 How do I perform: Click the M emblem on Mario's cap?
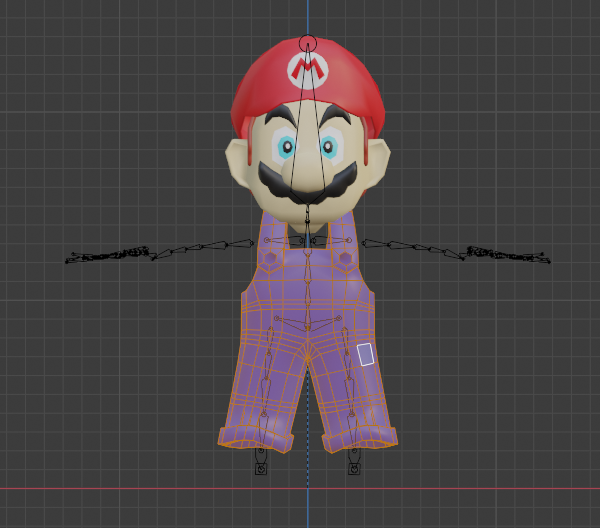(308, 71)
